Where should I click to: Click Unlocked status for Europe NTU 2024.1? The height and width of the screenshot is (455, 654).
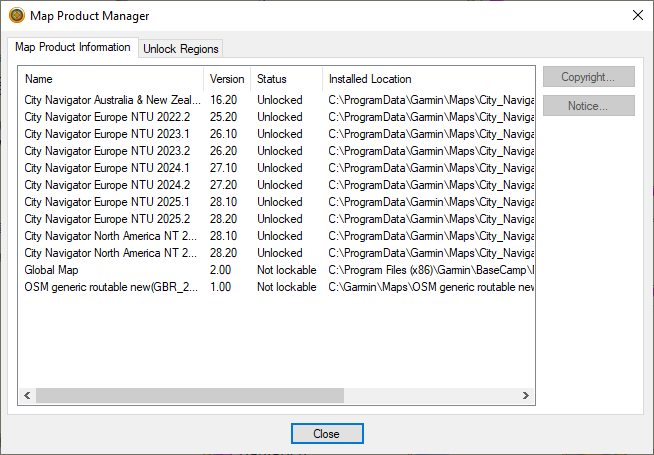click(x=279, y=168)
